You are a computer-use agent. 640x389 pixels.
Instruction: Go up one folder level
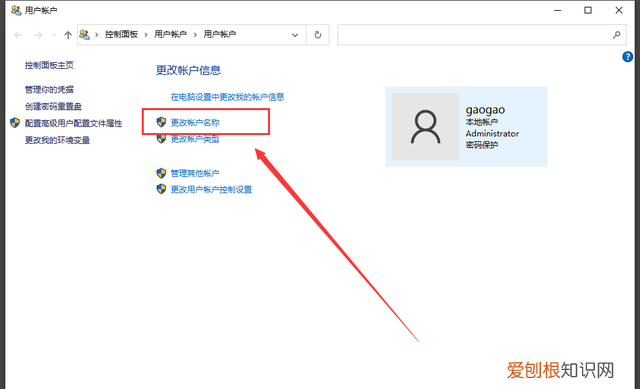(68, 36)
